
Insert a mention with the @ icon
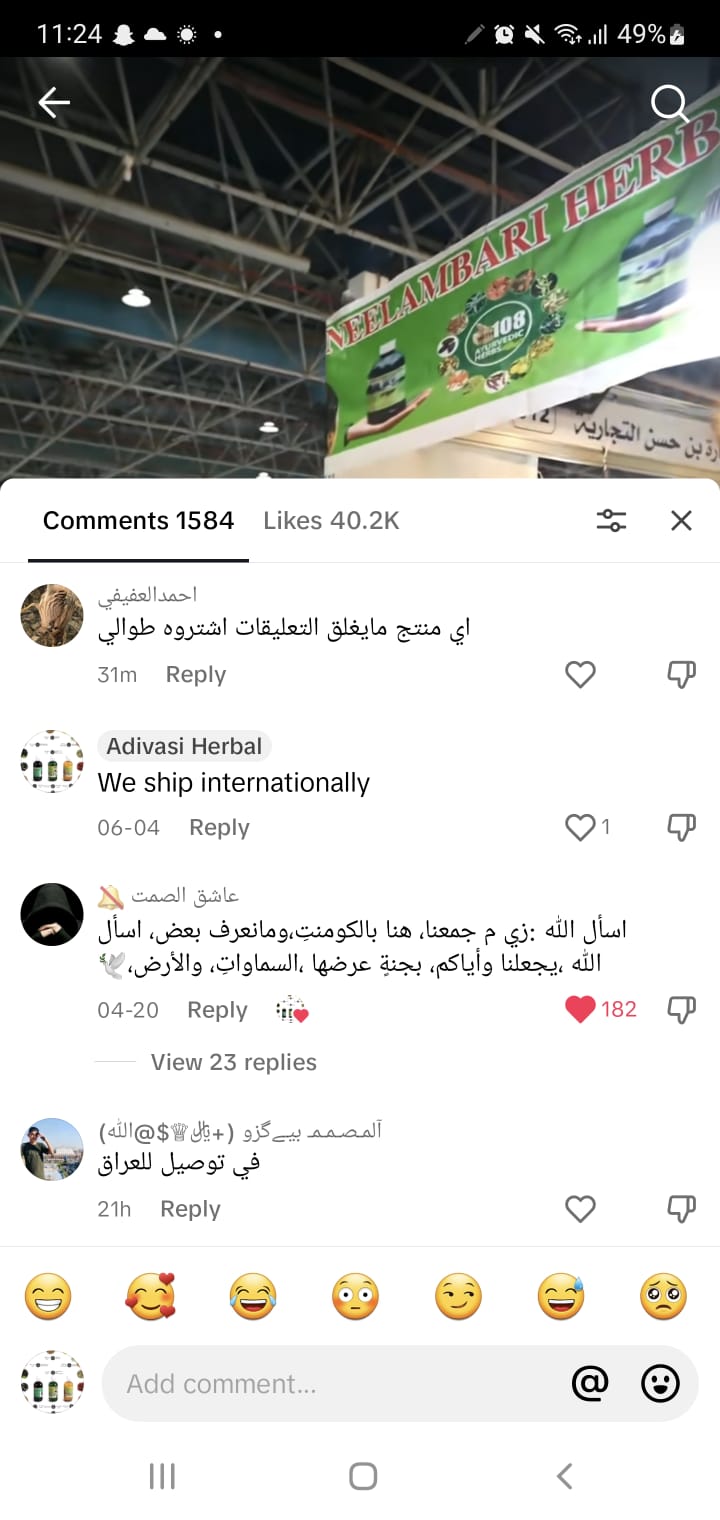point(590,1383)
